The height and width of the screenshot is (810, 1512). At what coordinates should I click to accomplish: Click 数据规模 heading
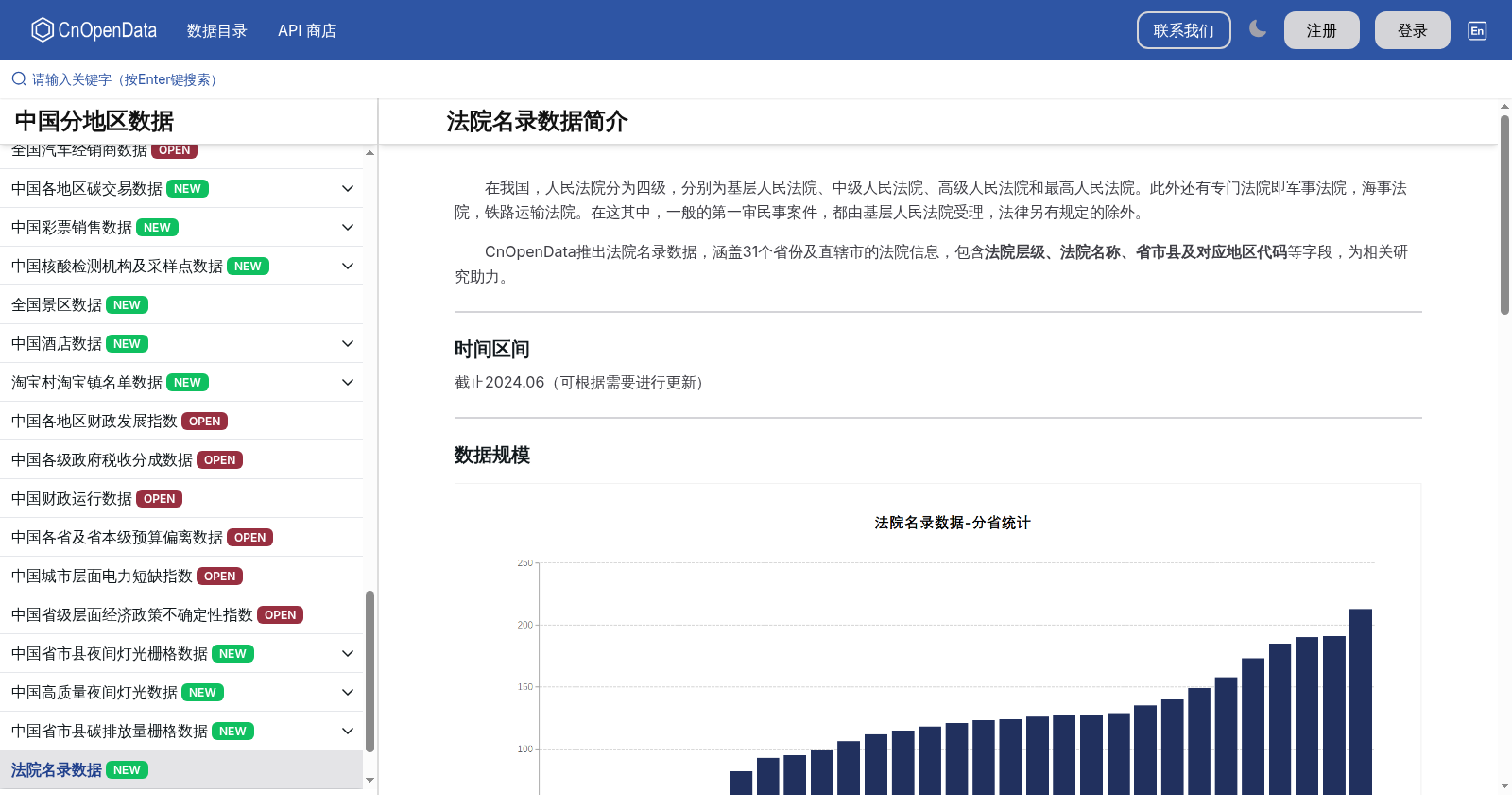coord(492,455)
